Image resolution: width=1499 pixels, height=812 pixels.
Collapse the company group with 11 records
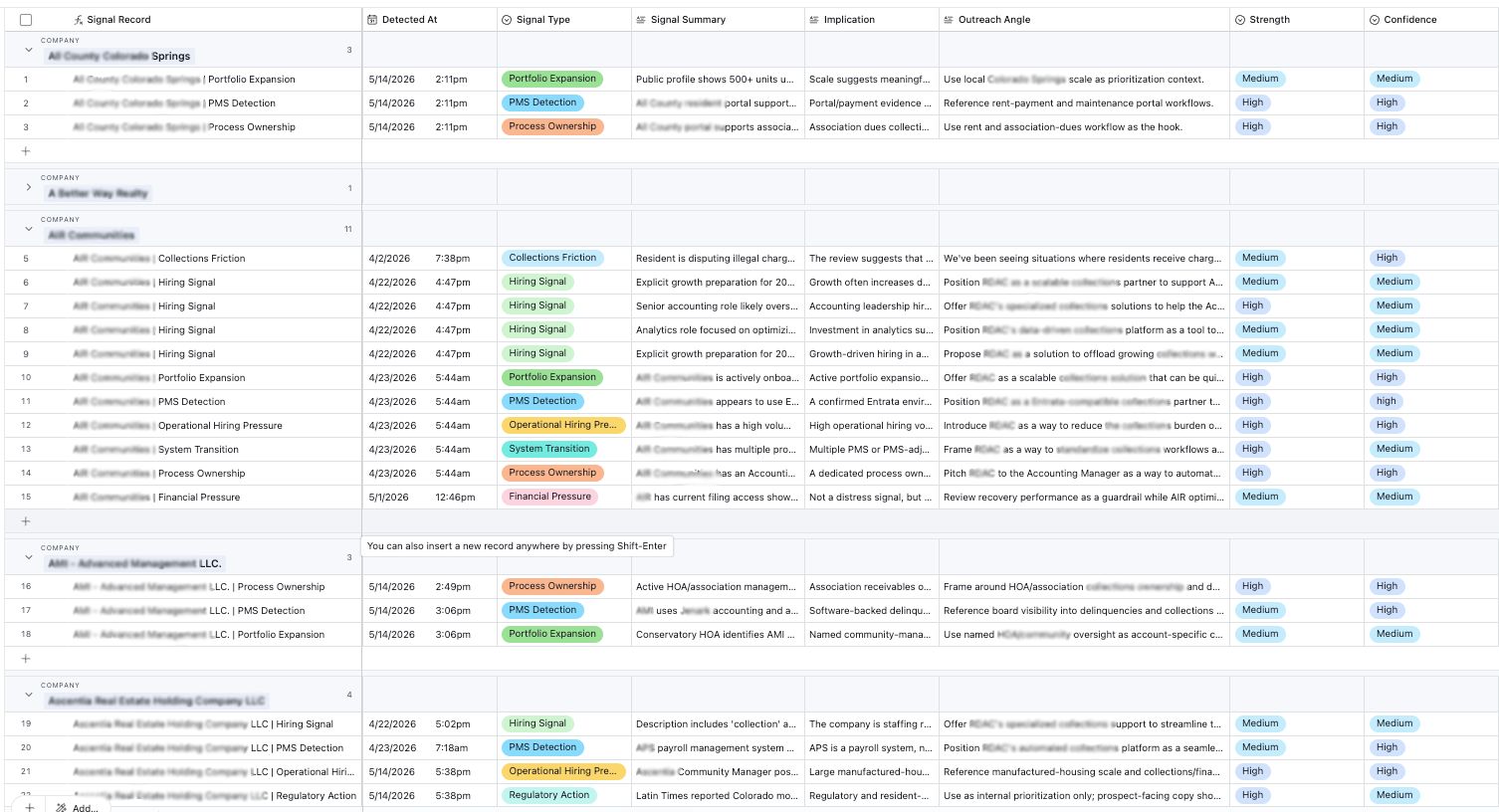(28, 229)
